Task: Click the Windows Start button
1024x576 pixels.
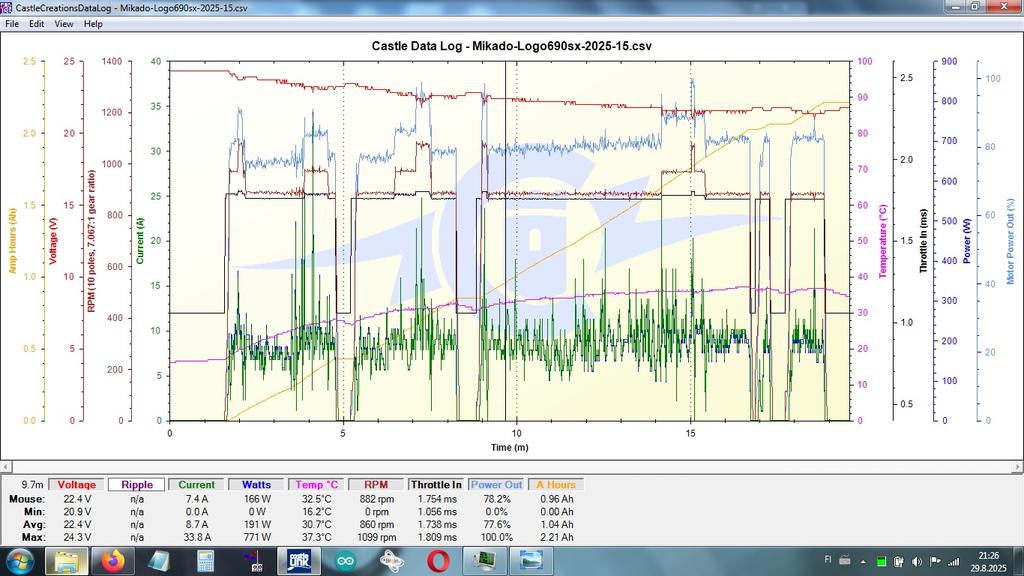Action: [x=19, y=561]
